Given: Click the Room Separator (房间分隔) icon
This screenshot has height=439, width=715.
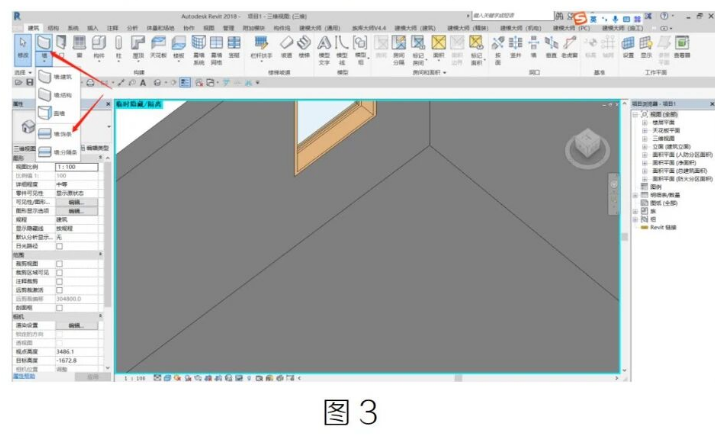Looking at the screenshot, I should coord(399,43).
